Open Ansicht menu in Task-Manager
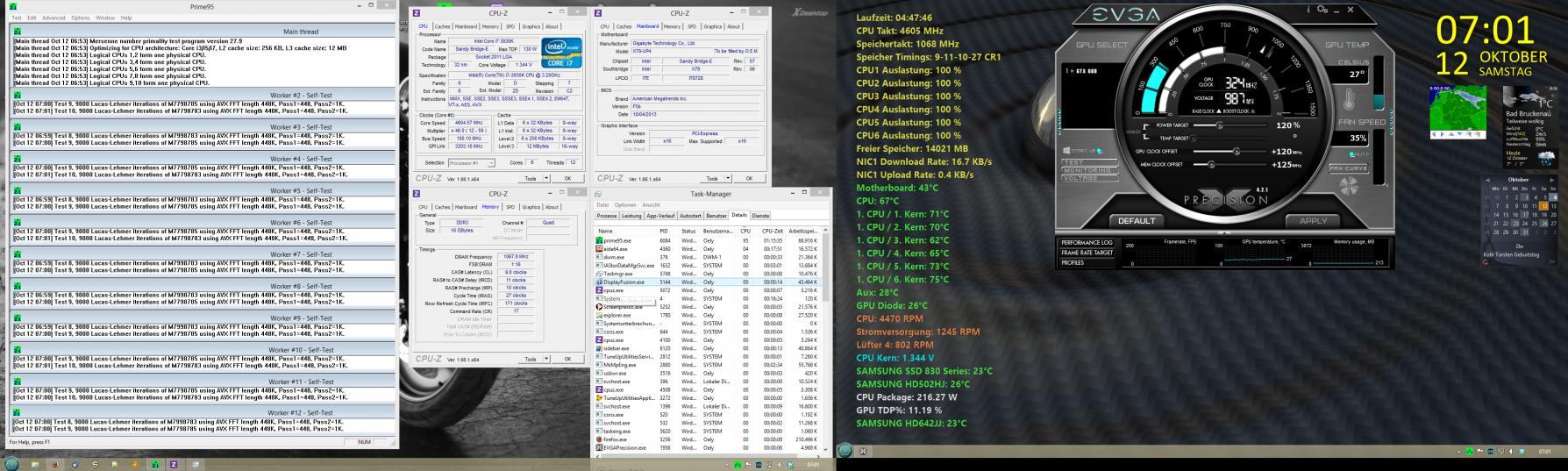The width and height of the screenshot is (1568, 471). pos(652,204)
